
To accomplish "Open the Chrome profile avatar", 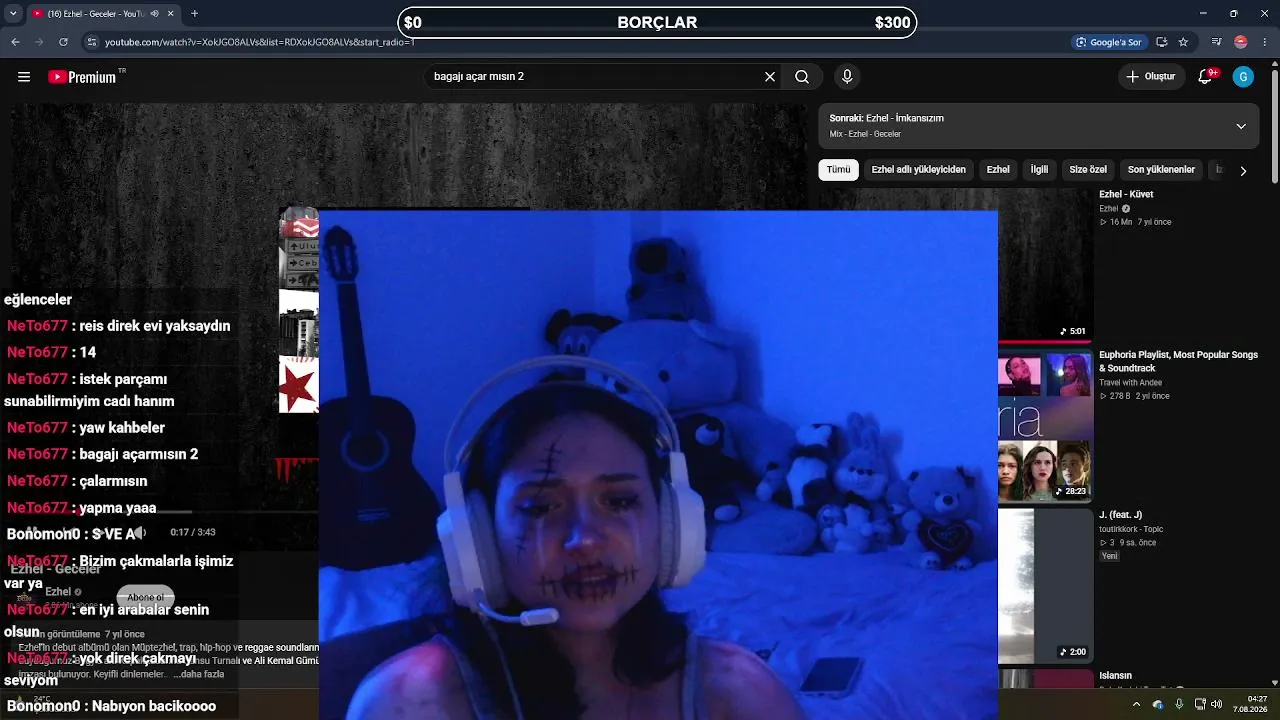I will tap(1241, 42).
